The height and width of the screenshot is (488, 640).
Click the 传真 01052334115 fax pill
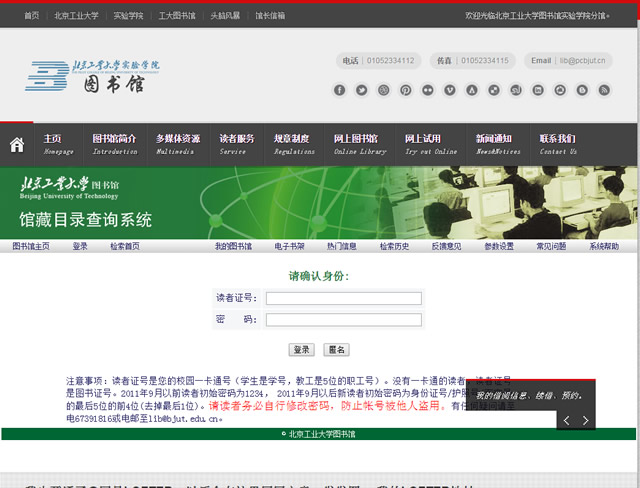point(473,61)
